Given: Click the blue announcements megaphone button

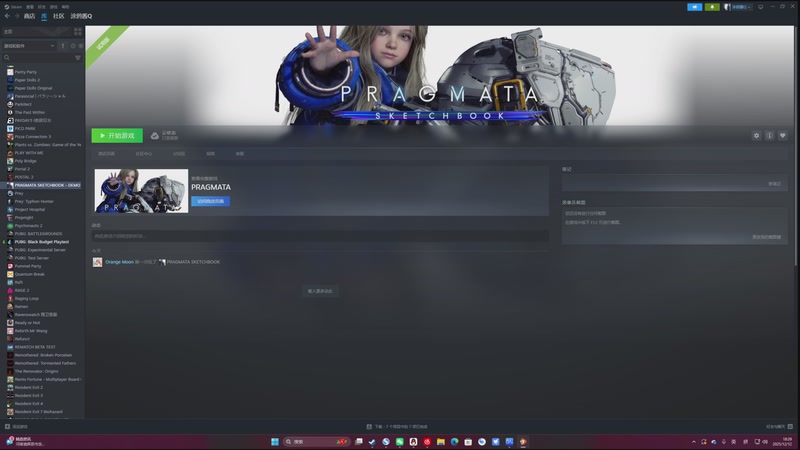Looking at the screenshot, I should tap(694, 7).
